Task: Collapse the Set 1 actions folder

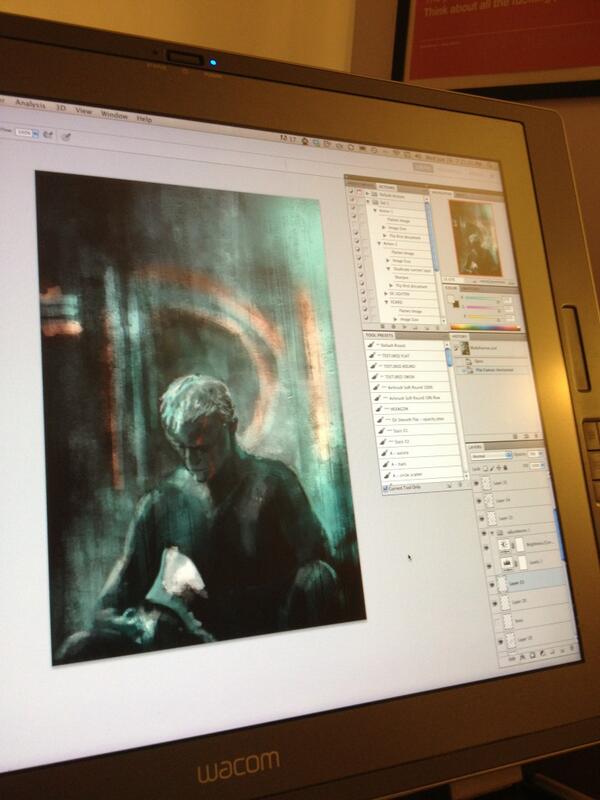Action: tap(368, 202)
